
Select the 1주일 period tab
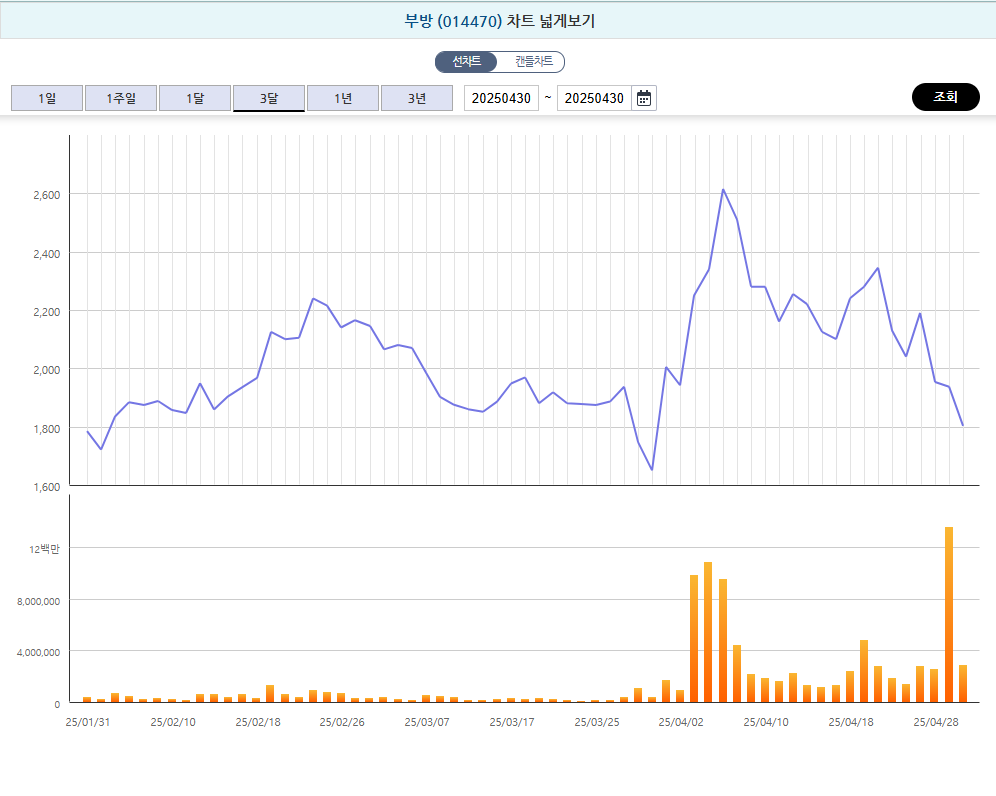pyautogui.click(x=121, y=98)
